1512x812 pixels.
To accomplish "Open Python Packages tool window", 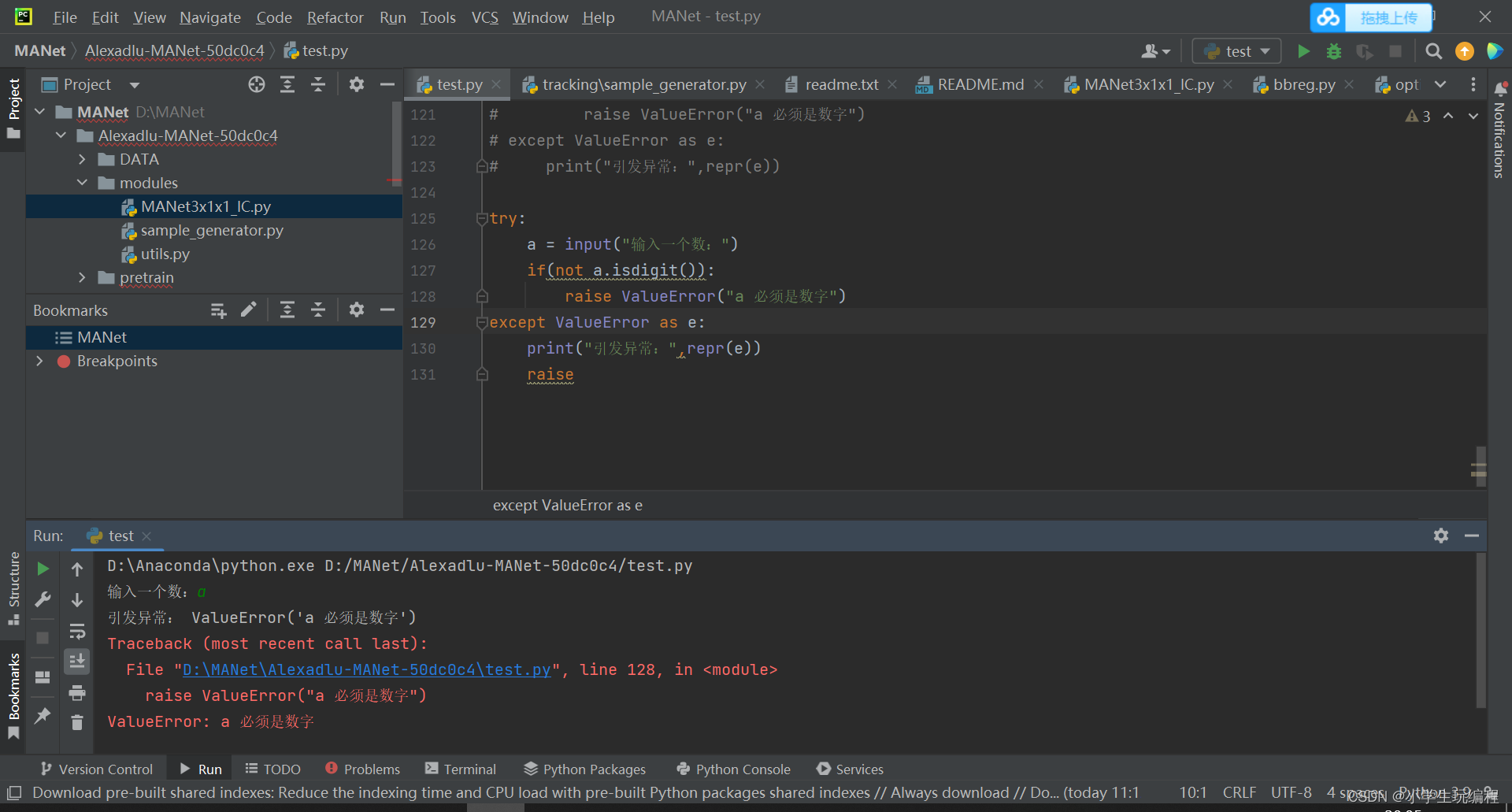I will (584, 769).
